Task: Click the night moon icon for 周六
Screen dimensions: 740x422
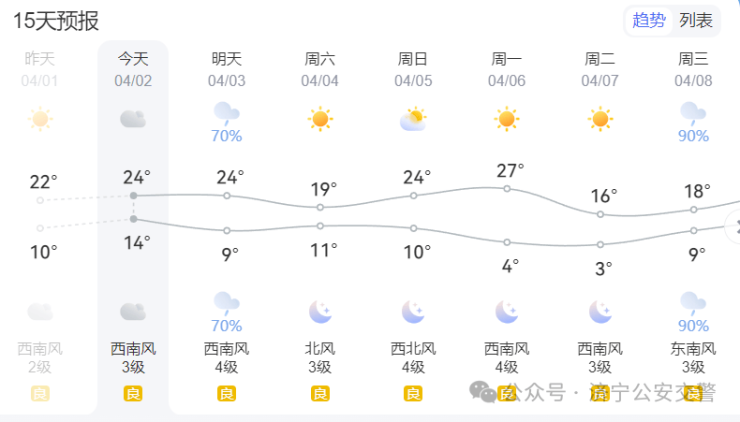Action: (320, 312)
